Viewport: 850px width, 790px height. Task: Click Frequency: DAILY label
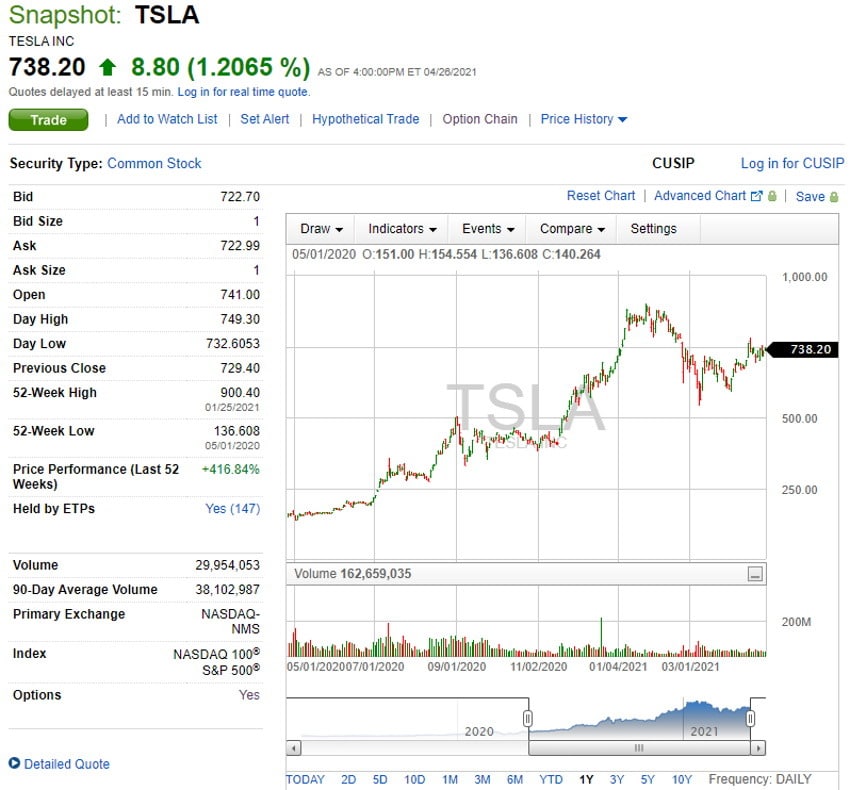click(x=759, y=779)
